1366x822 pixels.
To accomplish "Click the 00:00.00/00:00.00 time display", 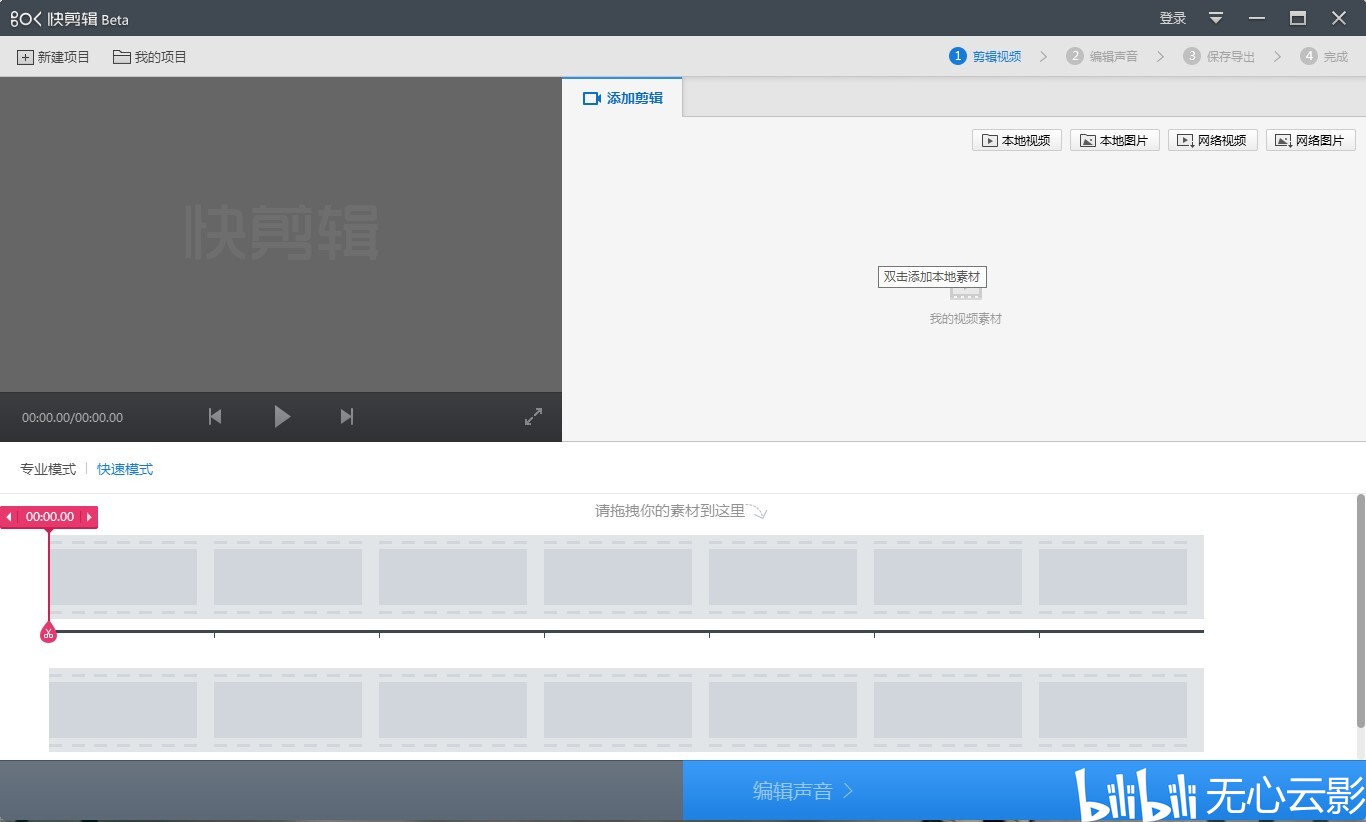I will [x=73, y=418].
